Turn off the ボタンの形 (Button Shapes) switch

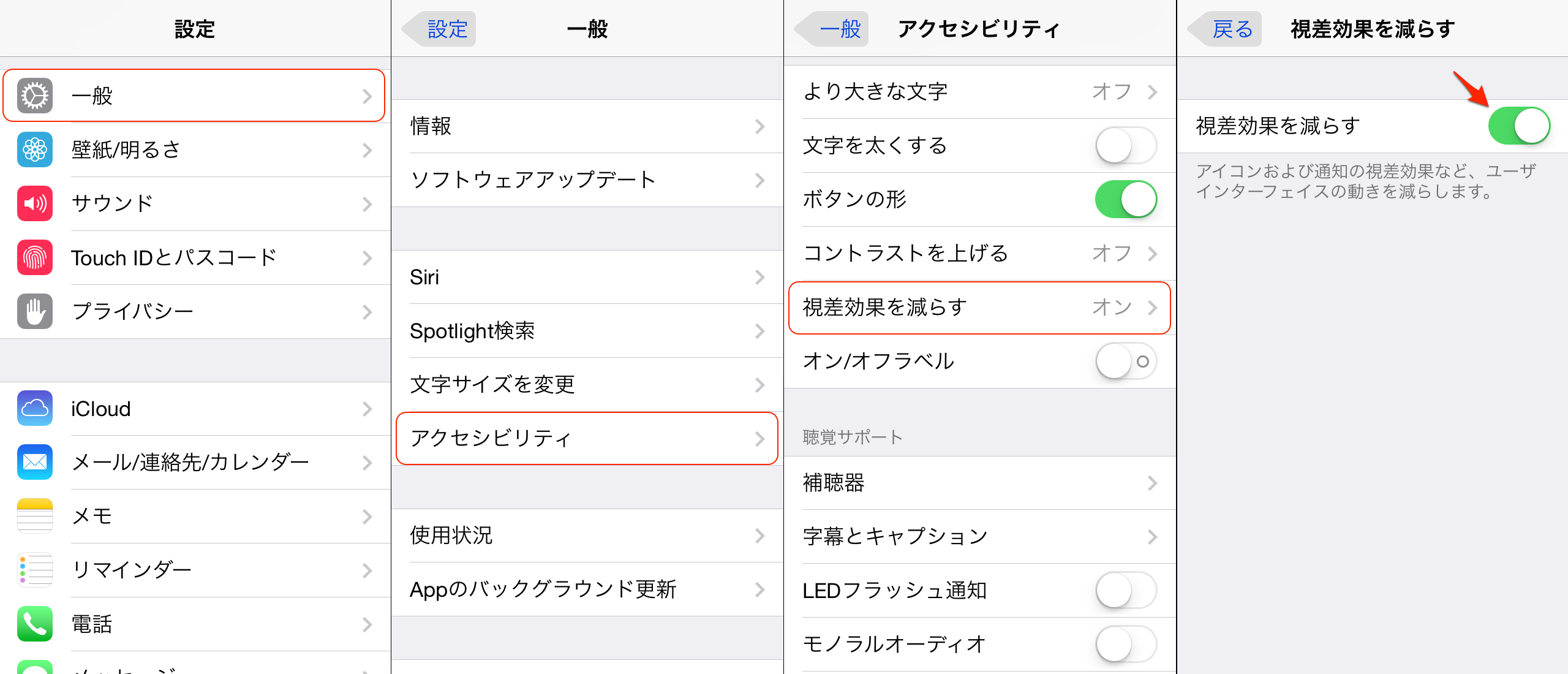point(1125,200)
